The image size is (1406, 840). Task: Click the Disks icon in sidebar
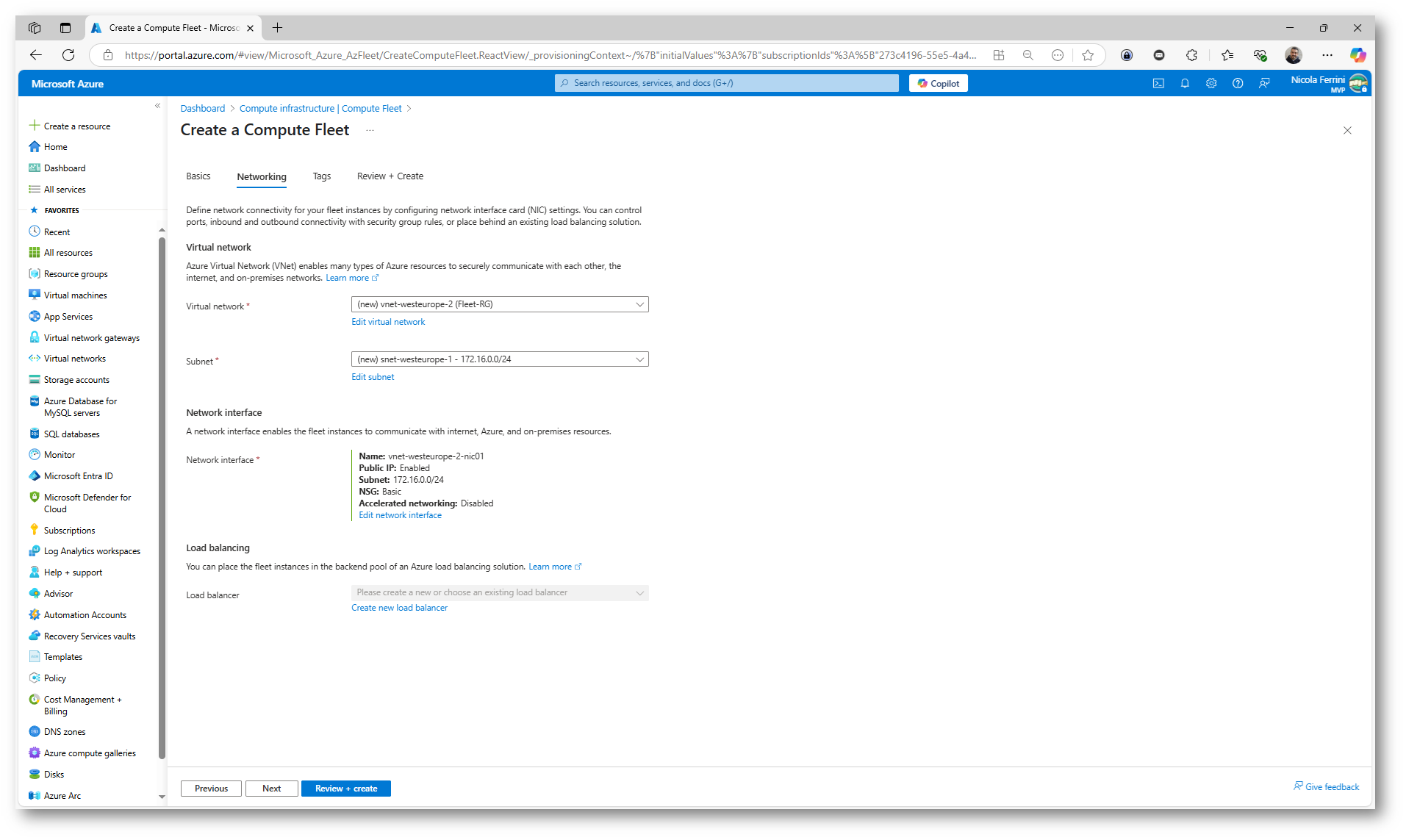pos(35,774)
